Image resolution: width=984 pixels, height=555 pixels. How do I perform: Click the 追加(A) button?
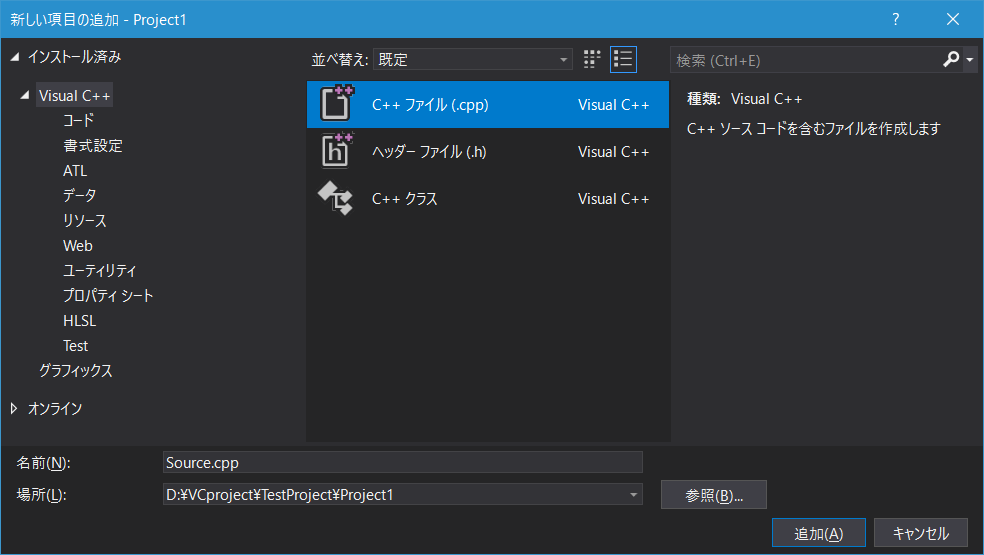coord(818,533)
